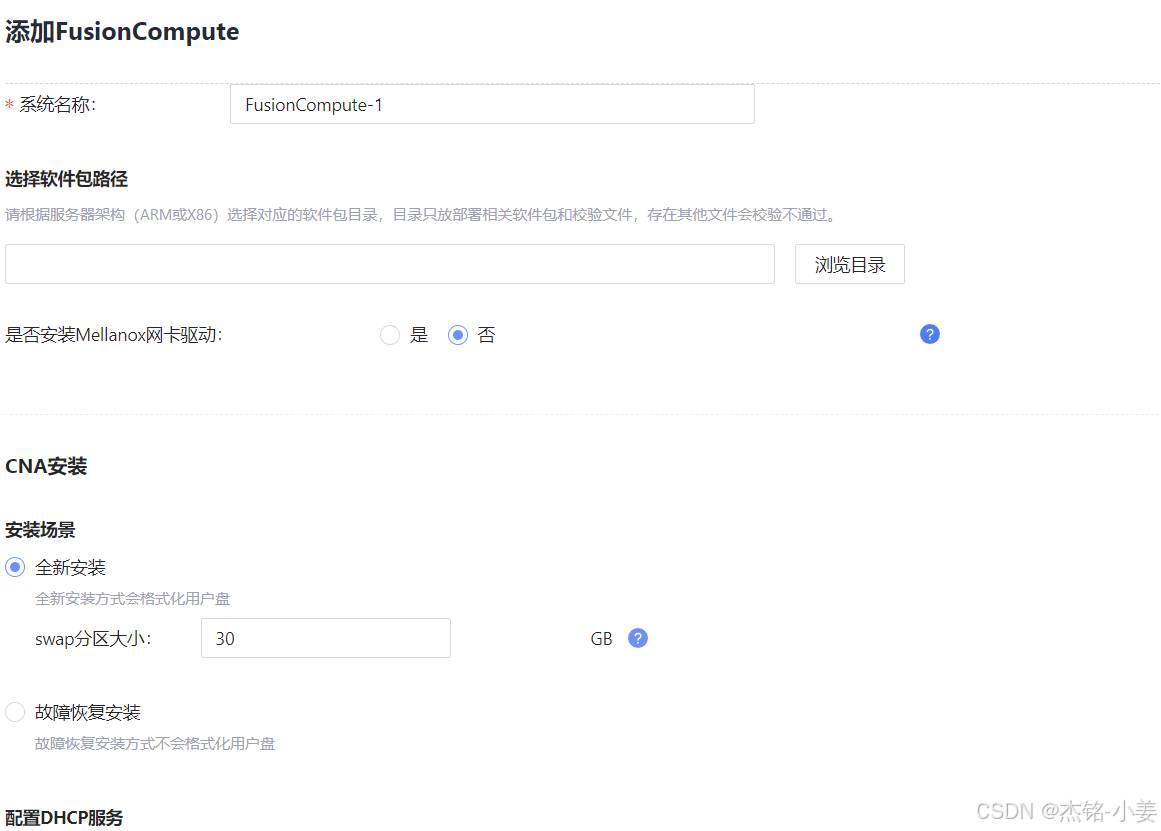Open help icon next to swap size GB
Image resolution: width=1161 pixels, height=831 pixels.
click(638, 638)
